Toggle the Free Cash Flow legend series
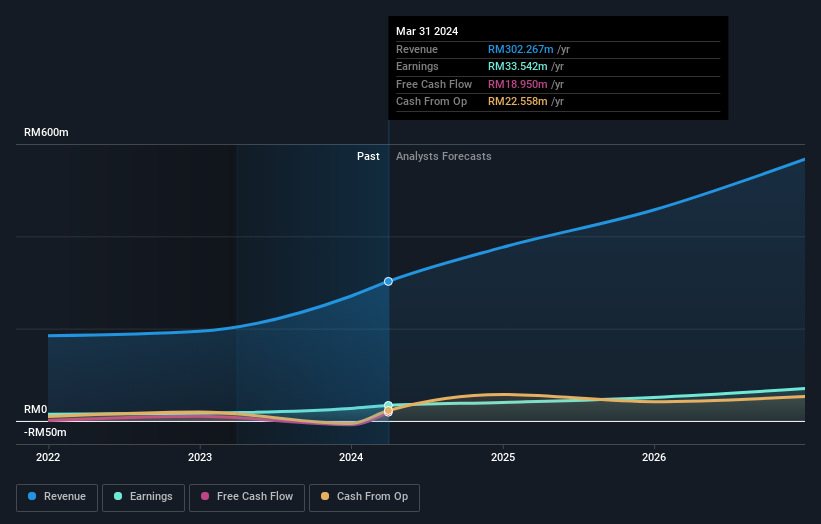821x524 pixels. point(247,497)
